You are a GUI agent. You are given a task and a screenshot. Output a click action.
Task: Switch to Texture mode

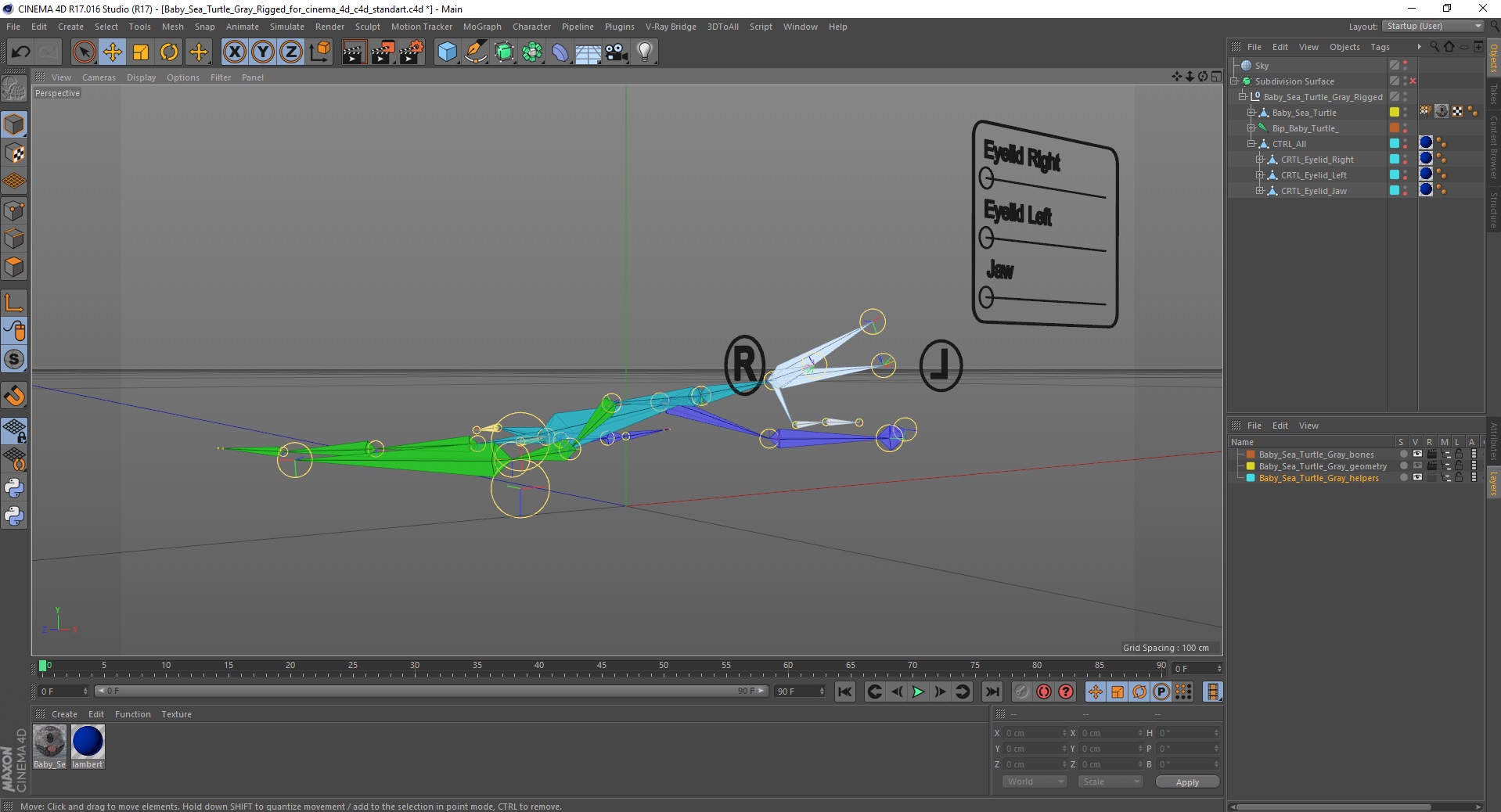pos(14,153)
